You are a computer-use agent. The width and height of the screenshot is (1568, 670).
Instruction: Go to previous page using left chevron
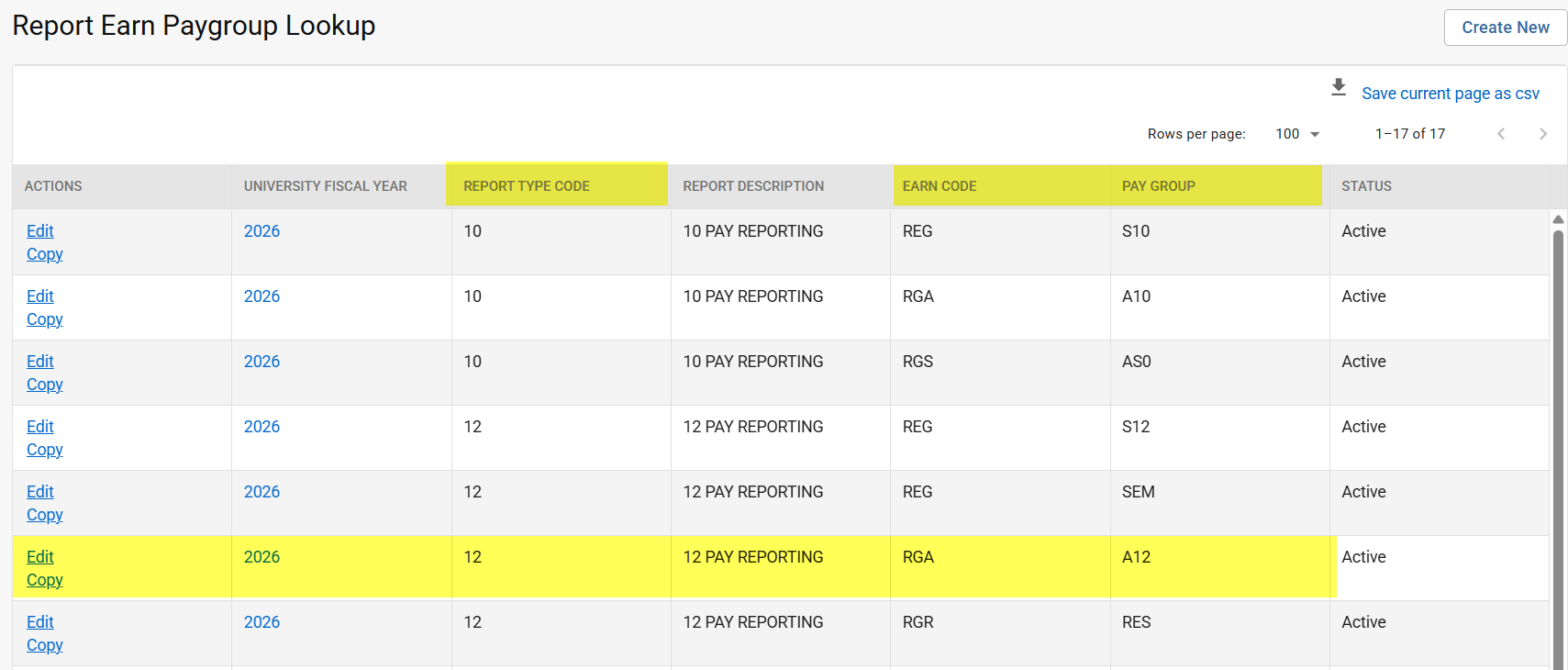click(x=1501, y=134)
